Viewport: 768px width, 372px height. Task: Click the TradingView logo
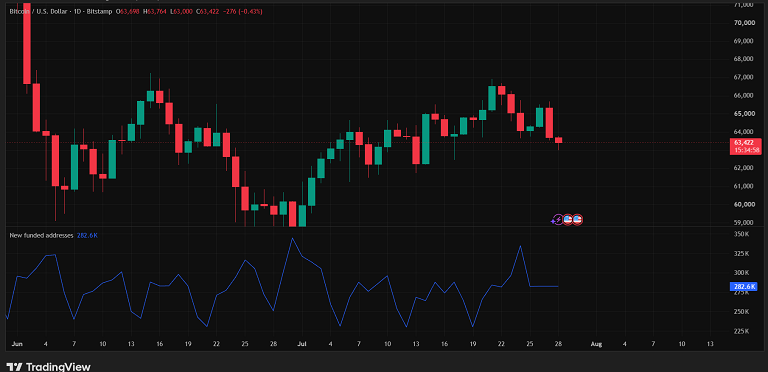pyautogui.click(x=48, y=367)
